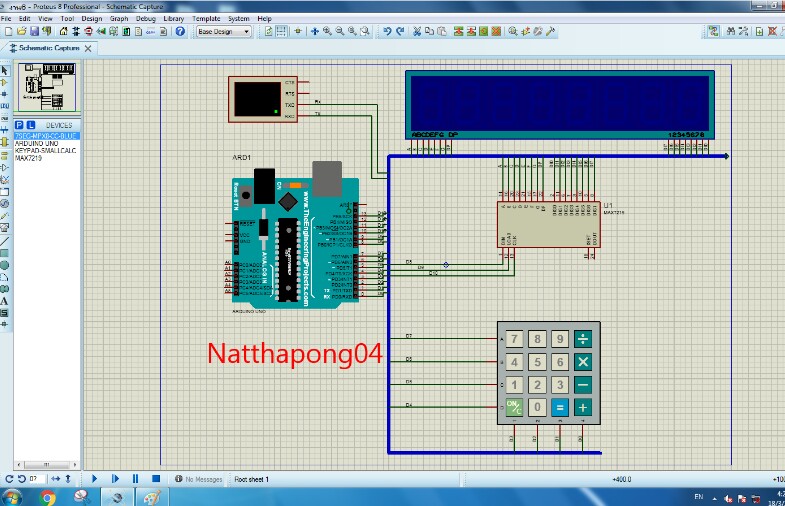Image resolution: width=785 pixels, height=506 pixels.
Task: Click the keypad ON/C key
Action: click(514, 408)
